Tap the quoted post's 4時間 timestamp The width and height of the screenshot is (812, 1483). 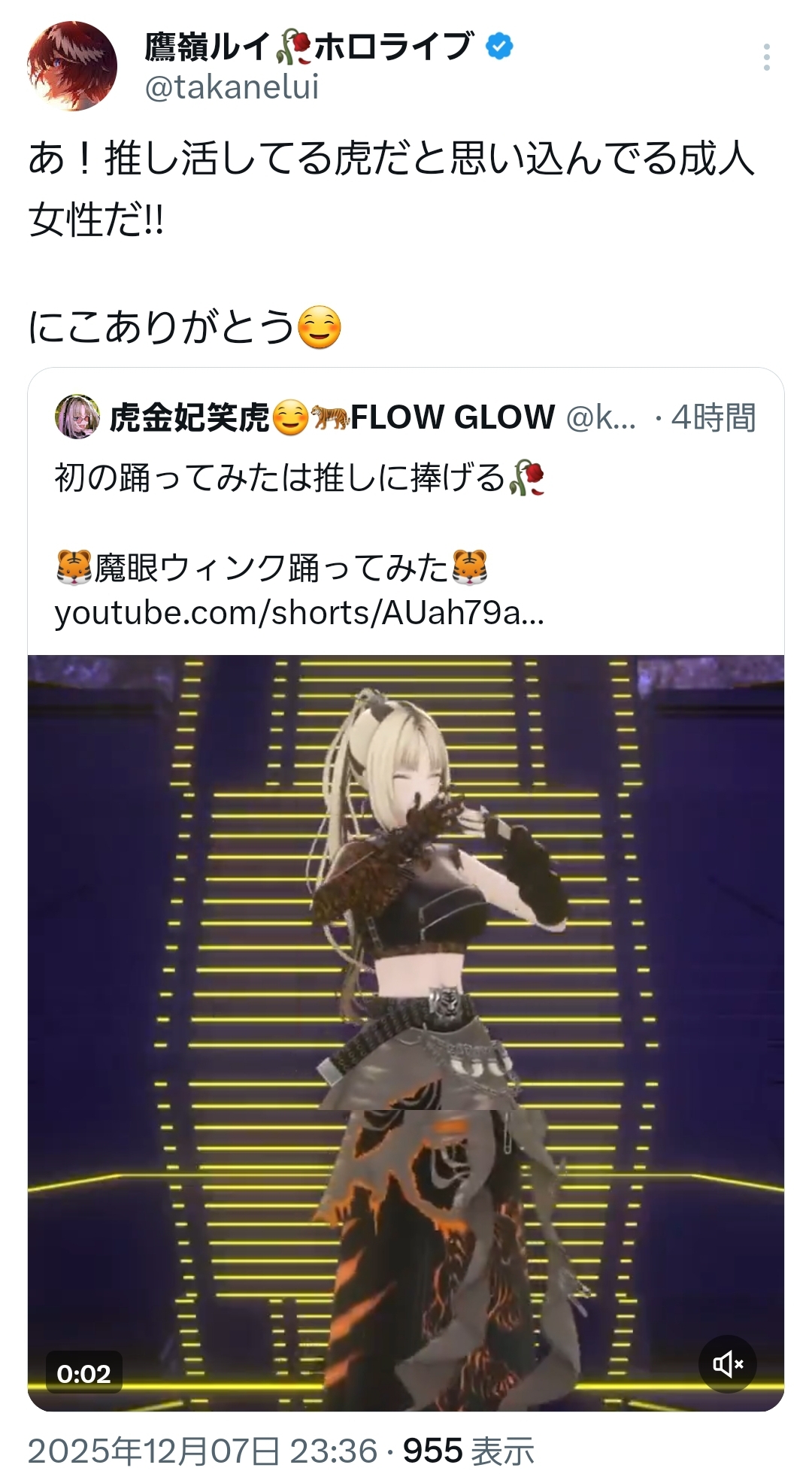[x=713, y=417]
